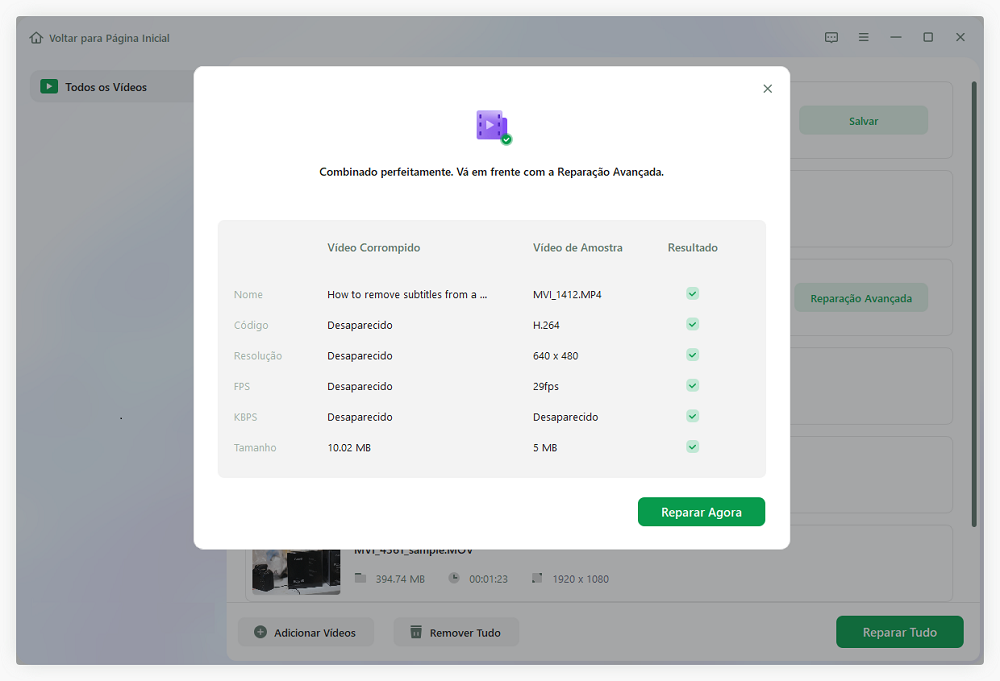Click the 'Combinado perfeitamente' message text
The width and height of the screenshot is (1000, 681).
[491, 172]
